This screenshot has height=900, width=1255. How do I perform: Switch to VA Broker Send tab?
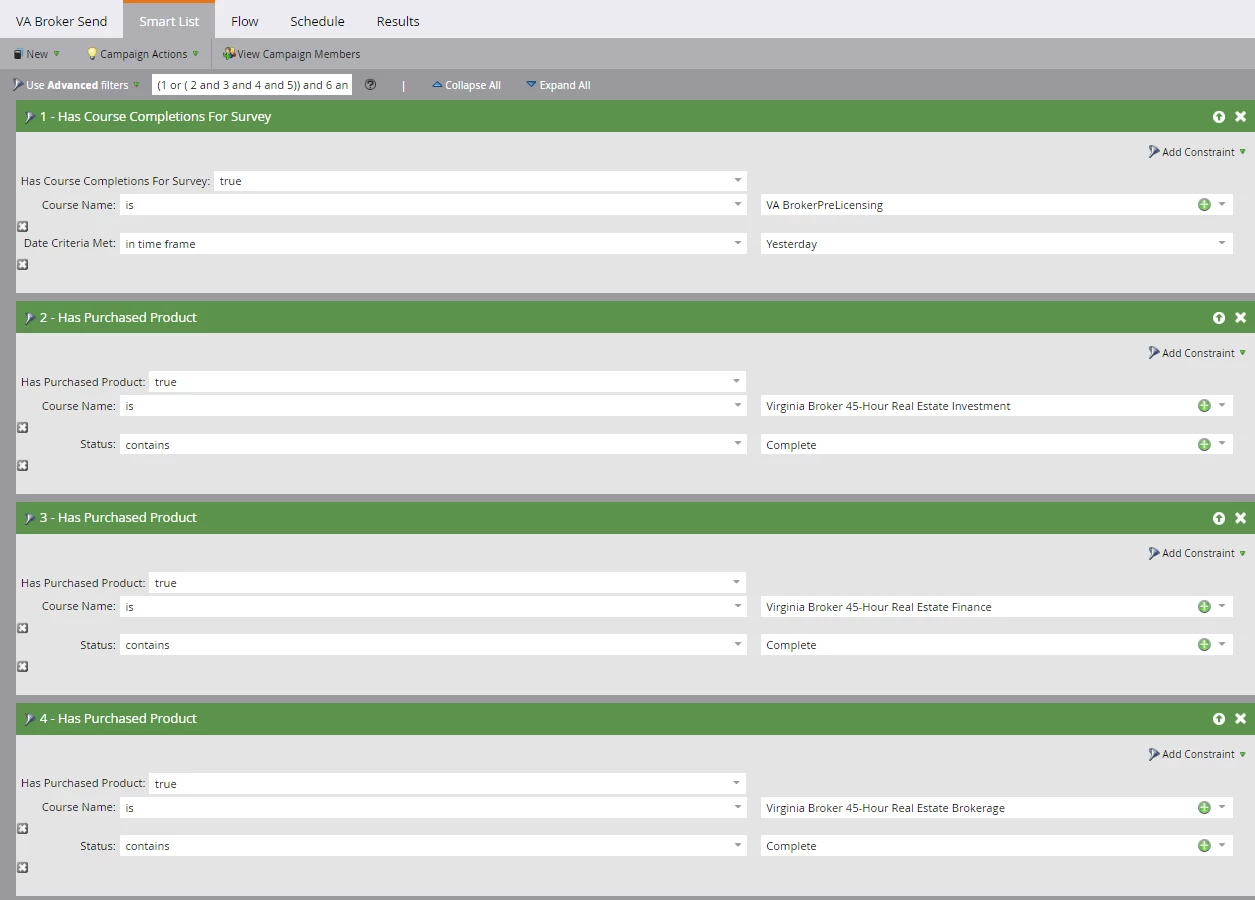point(61,21)
